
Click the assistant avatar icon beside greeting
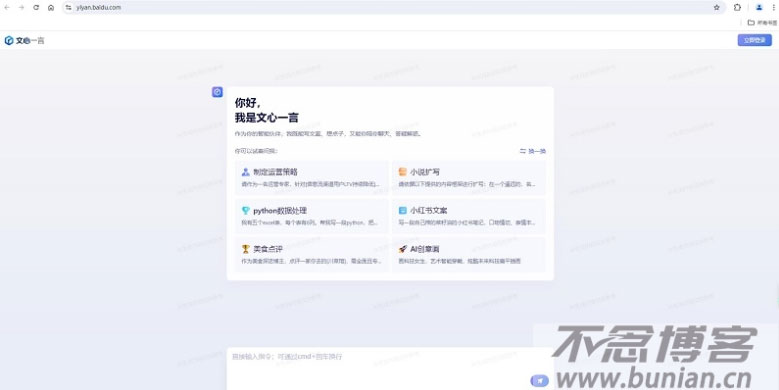click(217, 92)
